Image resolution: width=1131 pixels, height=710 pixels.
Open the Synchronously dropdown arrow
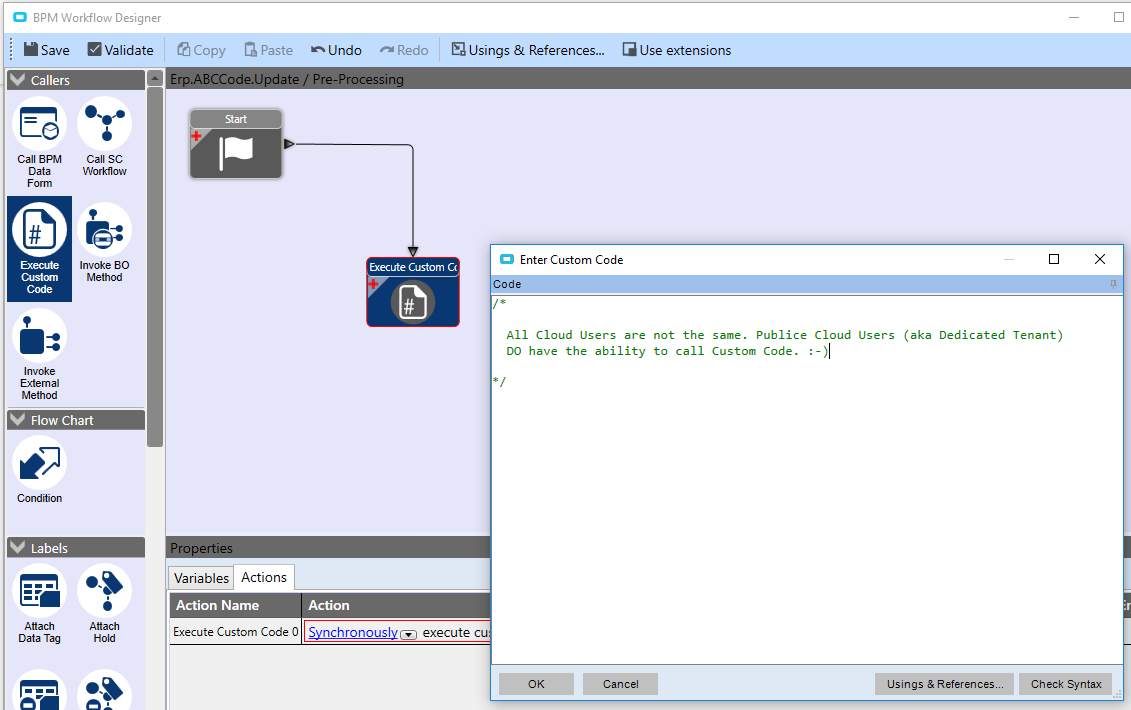pos(408,634)
